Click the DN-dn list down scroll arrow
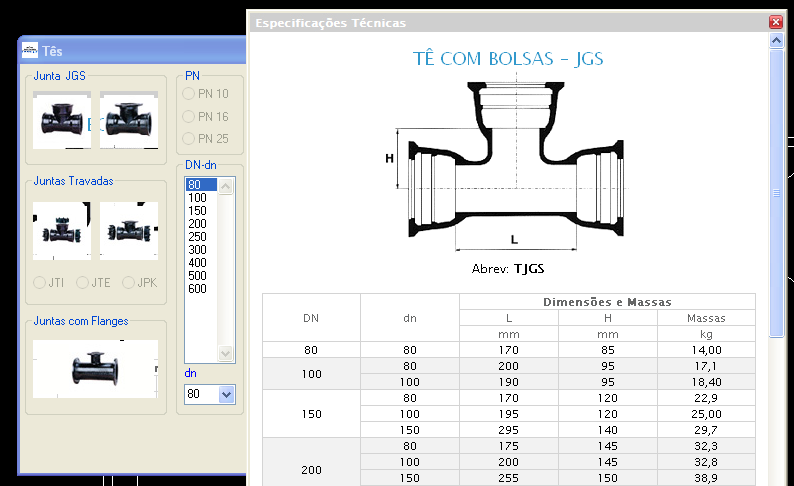 (225, 353)
